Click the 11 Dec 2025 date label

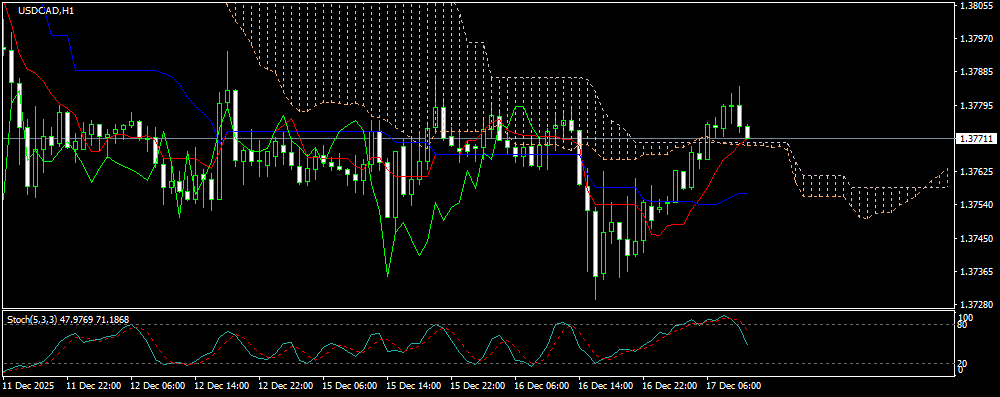(29, 386)
